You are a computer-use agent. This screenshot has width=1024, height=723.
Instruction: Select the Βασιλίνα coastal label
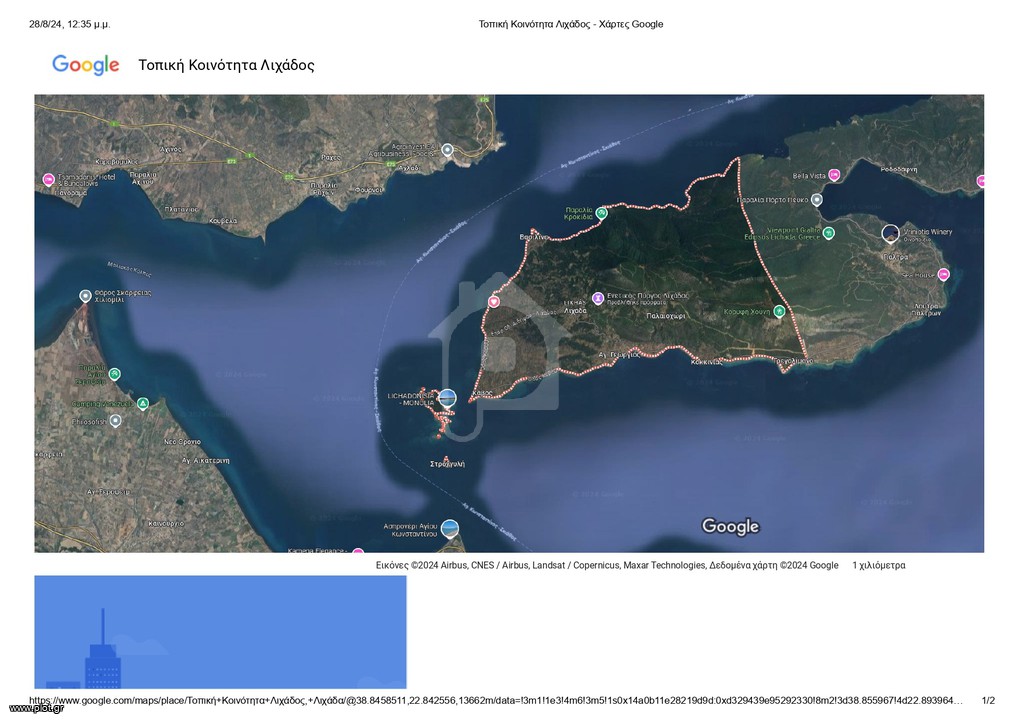coord(534,236)
